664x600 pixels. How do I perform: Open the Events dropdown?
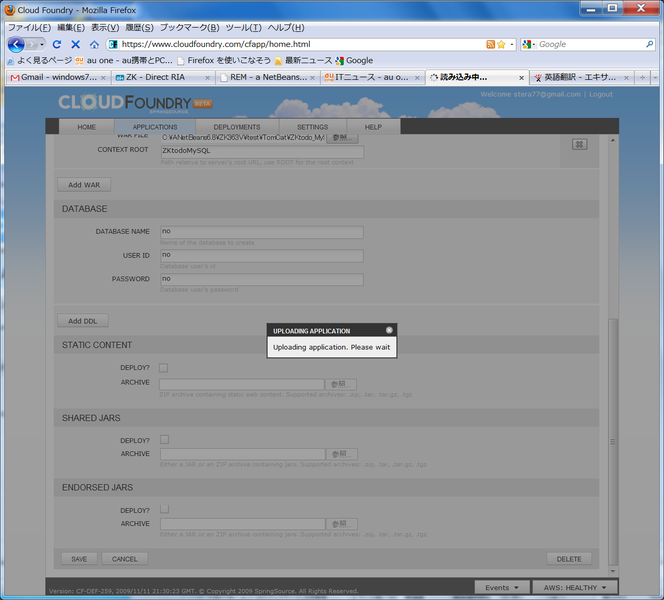coord(502,587)
